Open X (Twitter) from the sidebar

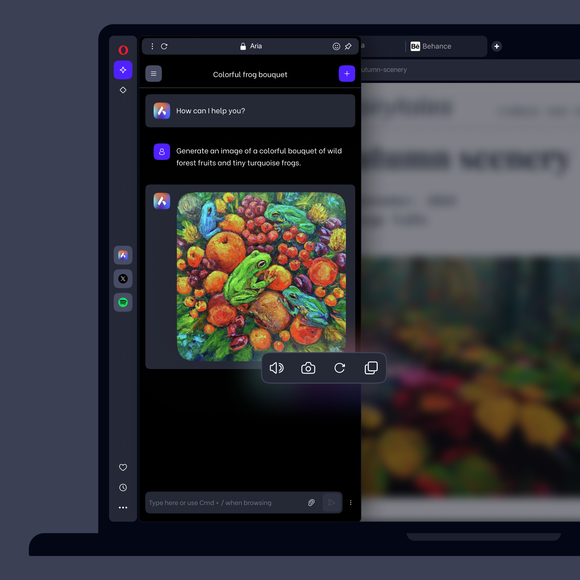coord(123,279)
